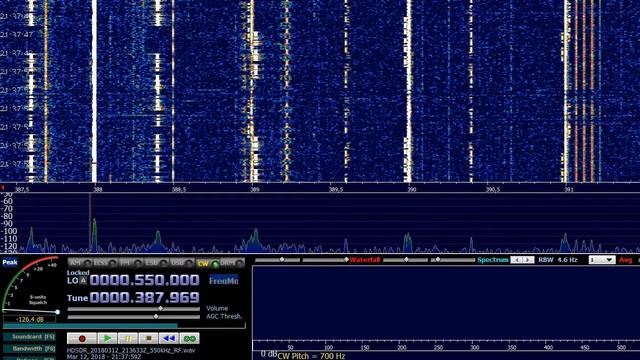Viewport: 640px width, 360px height.
Task: Adjust the AGC Thresh. slider
Action: (x=133, y=316)
